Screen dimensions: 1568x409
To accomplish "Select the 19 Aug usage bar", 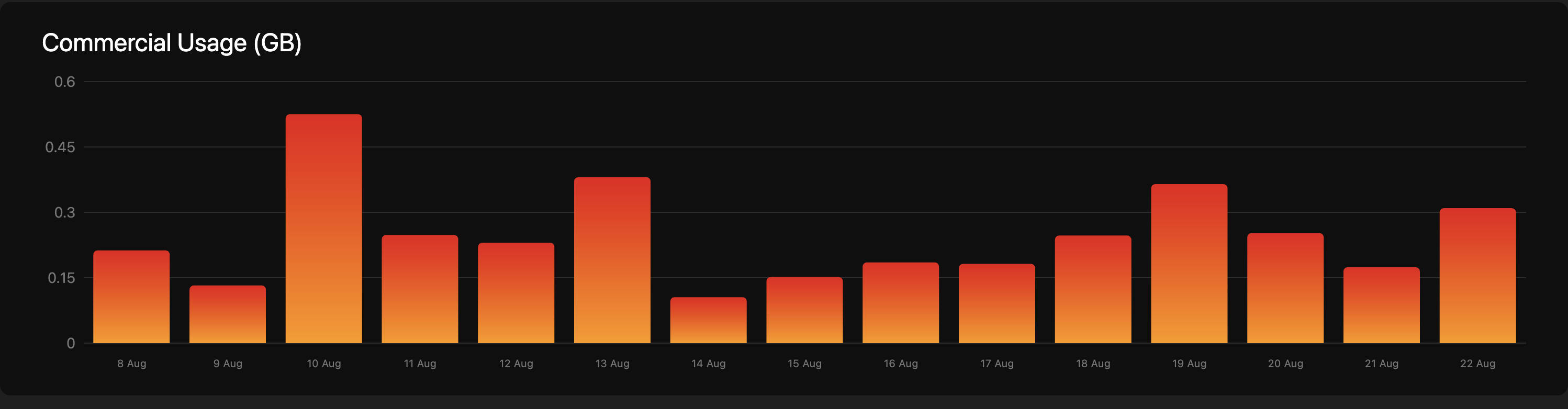I will [x=1190, y=264].
